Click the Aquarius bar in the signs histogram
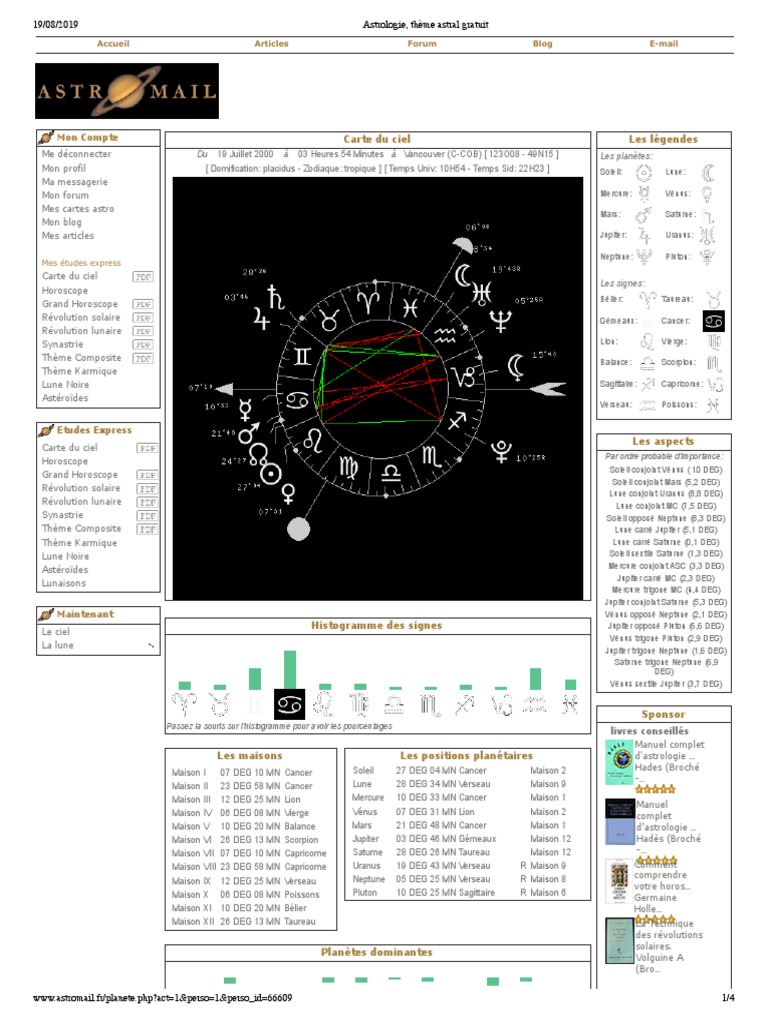This screenshot has width=768, height=1024. 536,679
